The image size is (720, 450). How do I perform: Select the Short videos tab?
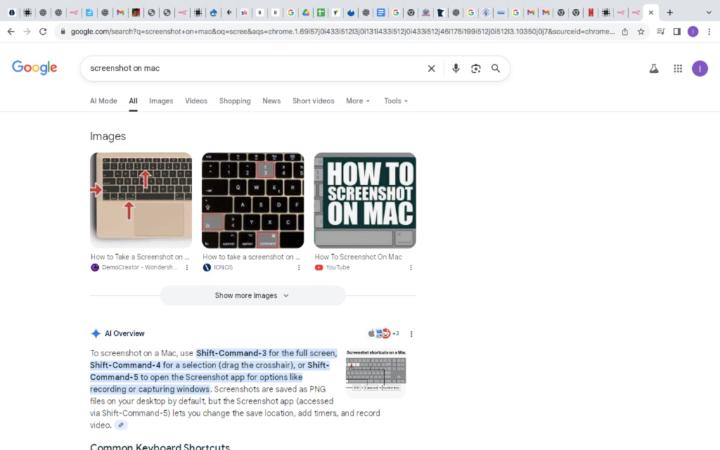[314, 101]
